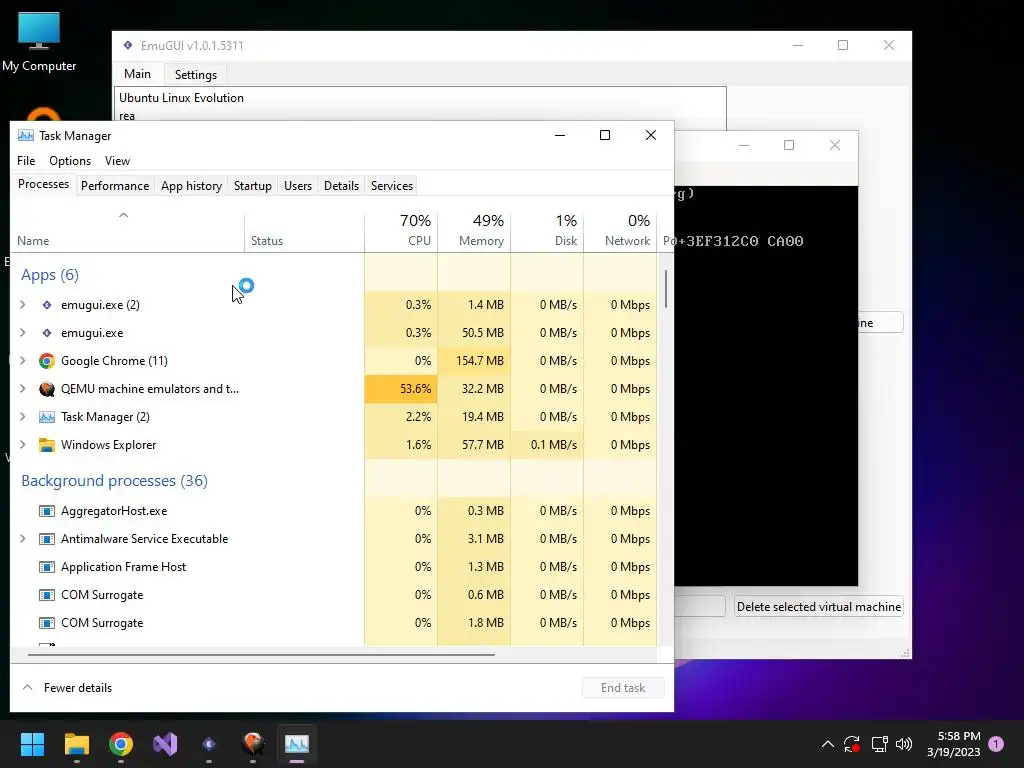Click the horizontal scrollbar in Task Manager
1024x768 pixels.
pyautogui.click(x=261, y=654)
